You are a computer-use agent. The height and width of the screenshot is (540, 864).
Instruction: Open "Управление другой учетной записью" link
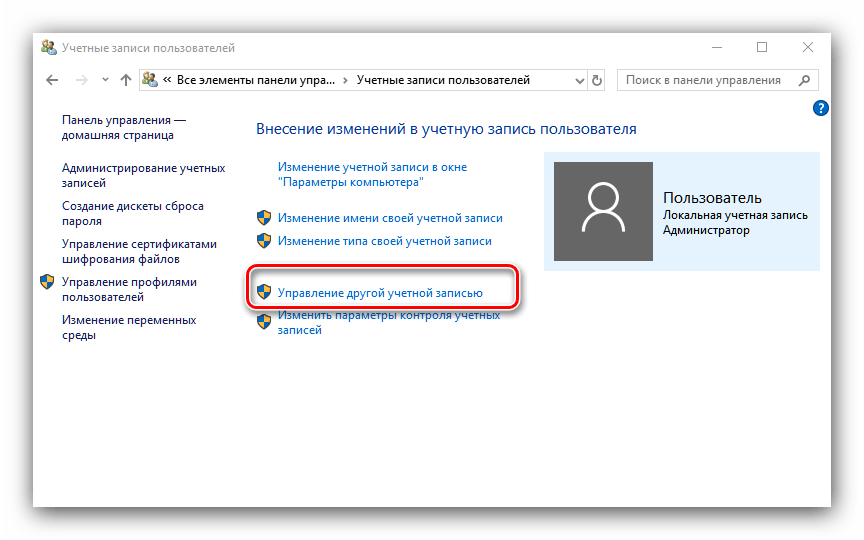(x=380, y=293)
